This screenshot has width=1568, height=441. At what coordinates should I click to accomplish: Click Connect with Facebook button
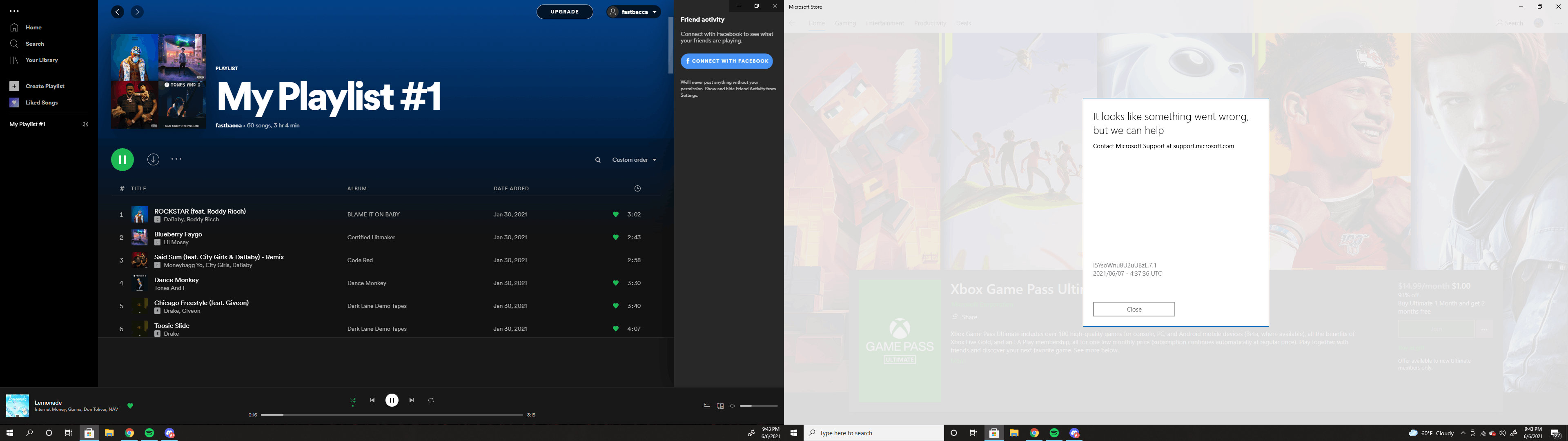tap(727, 61)
